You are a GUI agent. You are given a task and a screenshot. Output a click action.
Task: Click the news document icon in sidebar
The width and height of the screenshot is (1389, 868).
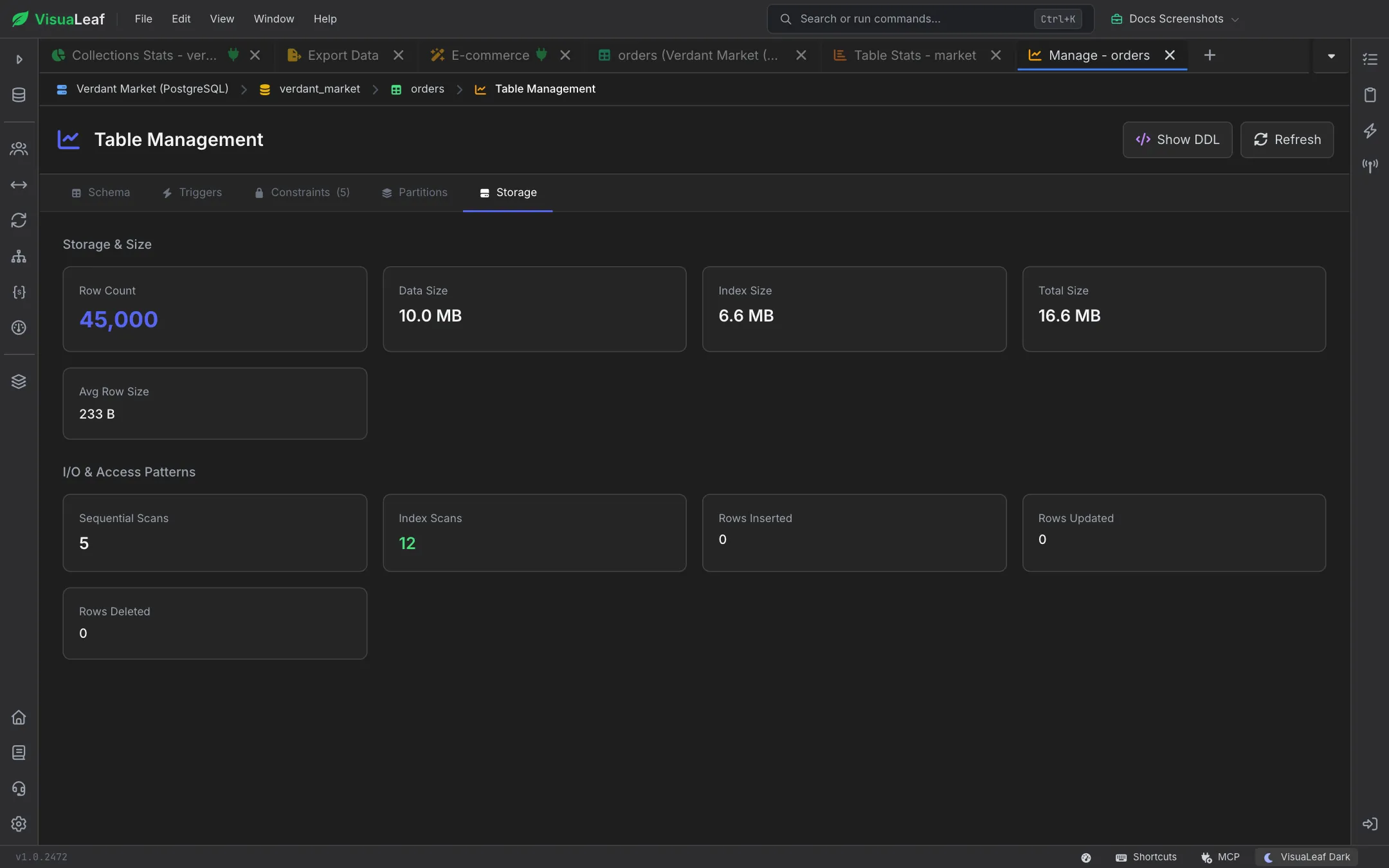tap(19, 753)
